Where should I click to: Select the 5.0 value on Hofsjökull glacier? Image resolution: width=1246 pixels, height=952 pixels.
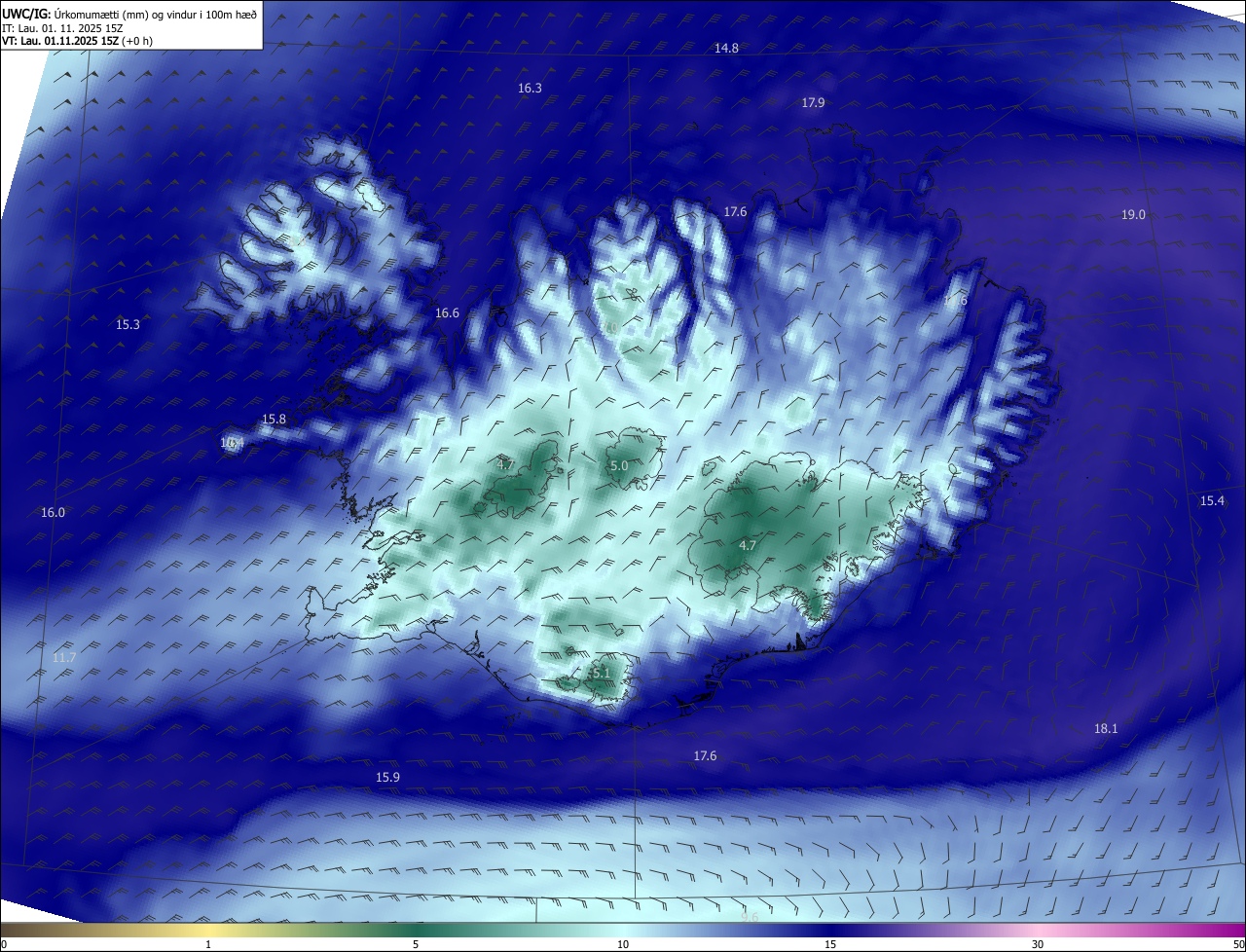coord(619,466)
